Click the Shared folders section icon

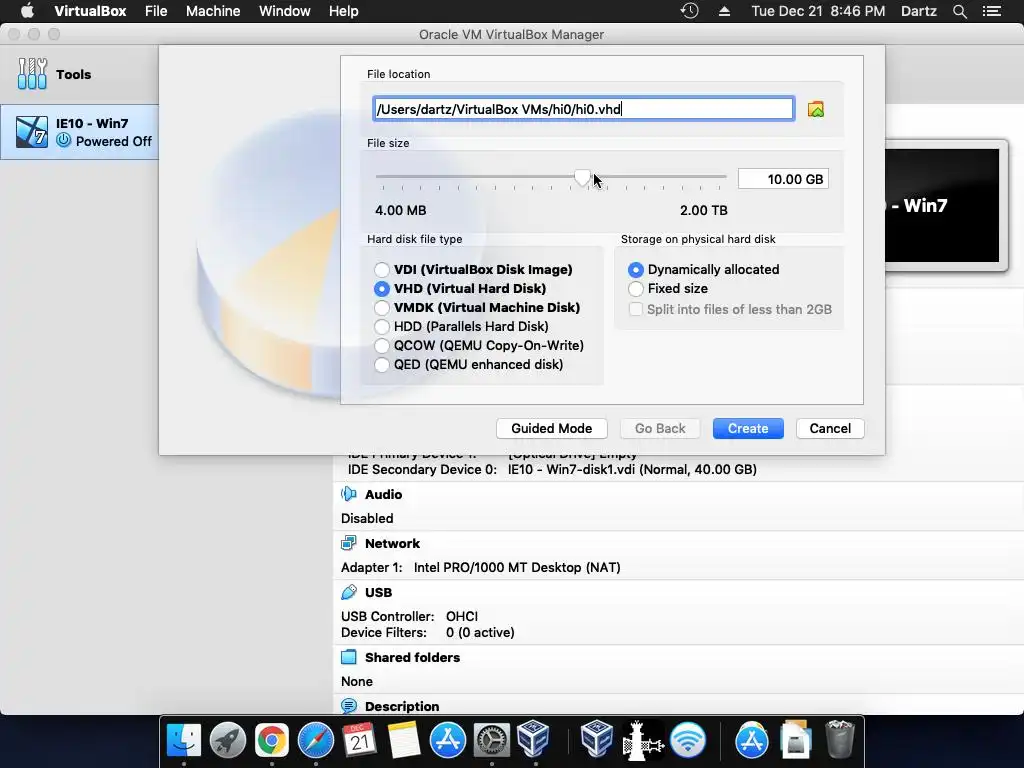coord(349,657)
